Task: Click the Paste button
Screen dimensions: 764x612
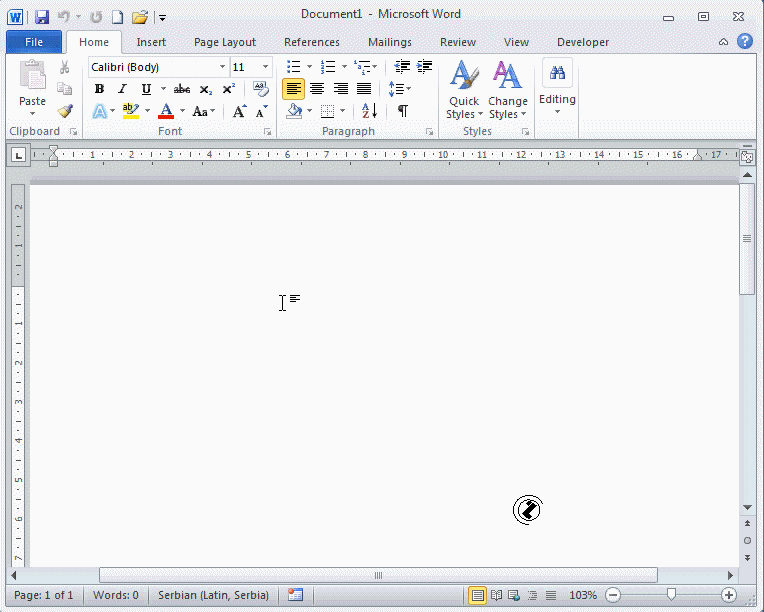Action: point(32,101)
